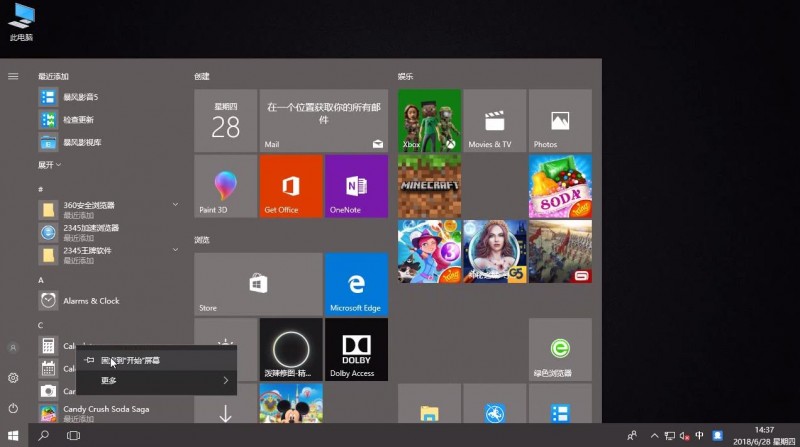
Task: Open the Dolby Access tile
Action: [356, 350]
